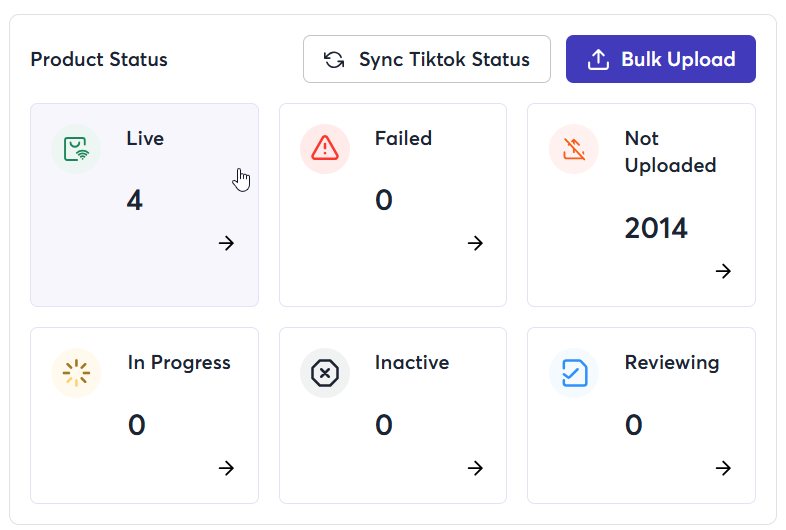Open Not Uploaded products via its arrow
This screenshot has width=786, height=530.
723,271
